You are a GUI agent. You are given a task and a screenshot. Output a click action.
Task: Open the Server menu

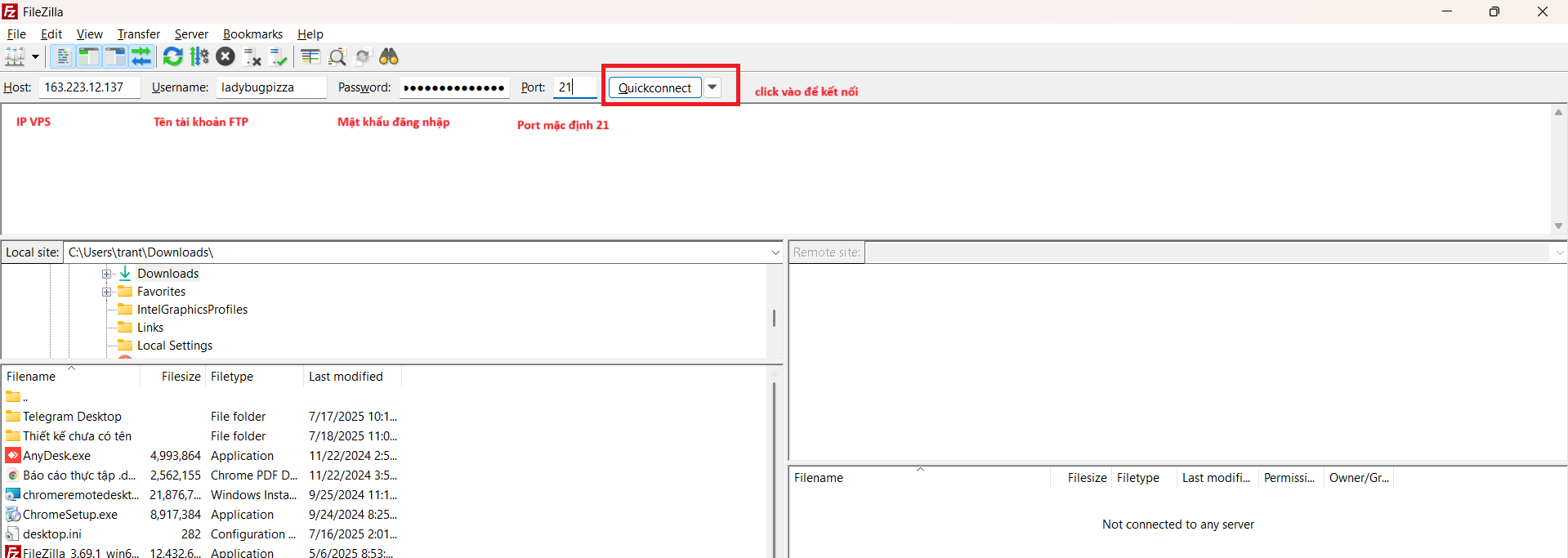191,34
